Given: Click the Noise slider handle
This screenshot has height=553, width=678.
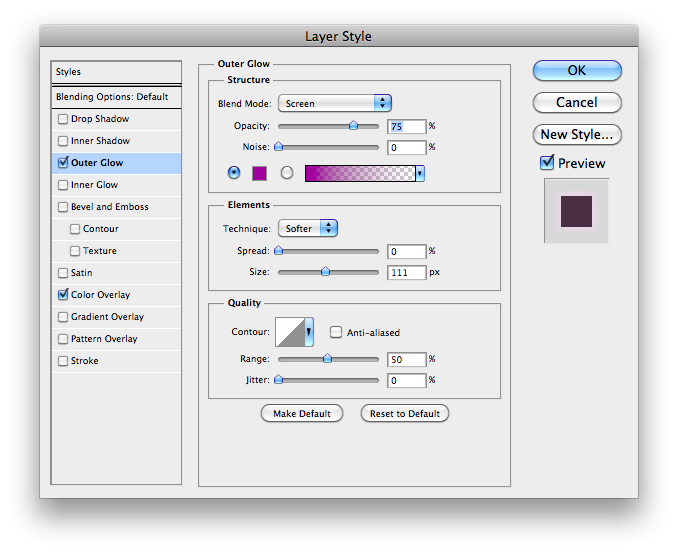Looking at the screenshot, I should [279, 147].
